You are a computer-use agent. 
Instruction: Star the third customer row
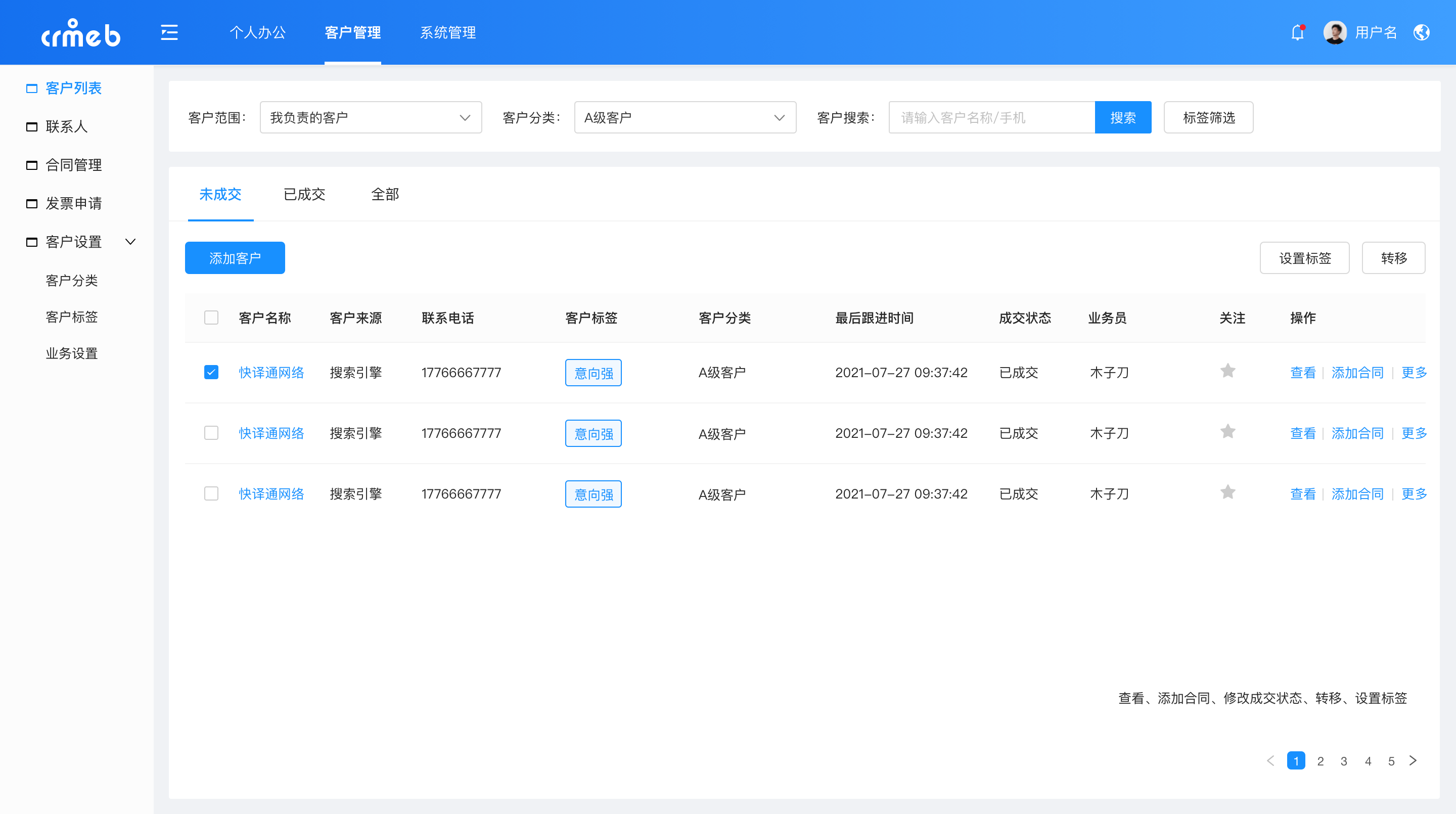click(1227, 492)
